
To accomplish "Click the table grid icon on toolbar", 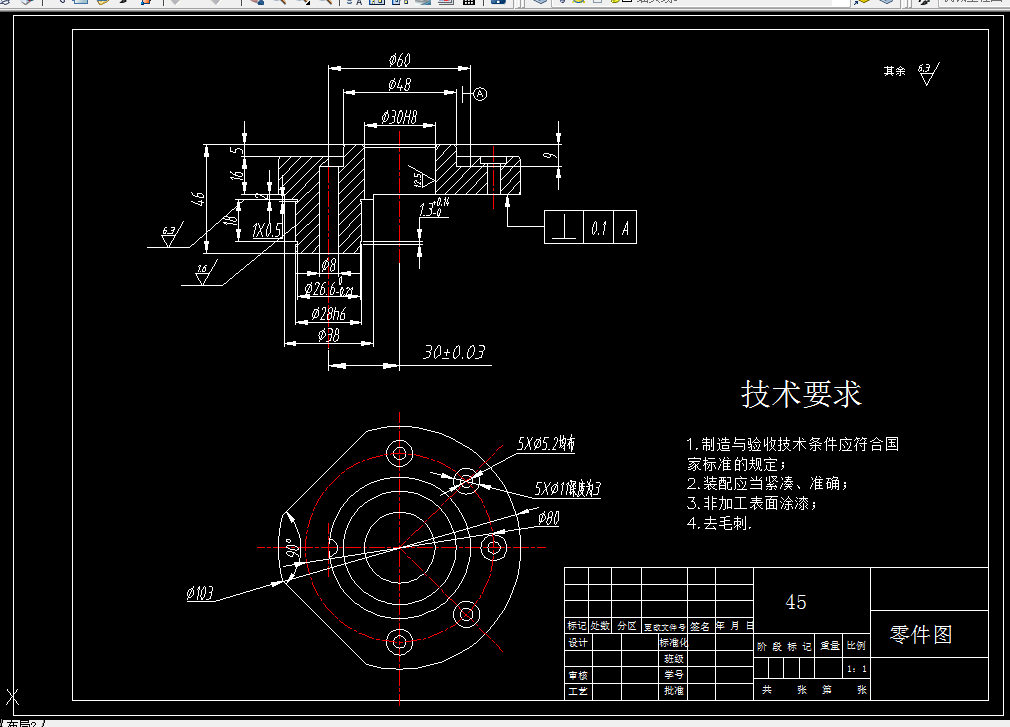I will coord(470,5).
